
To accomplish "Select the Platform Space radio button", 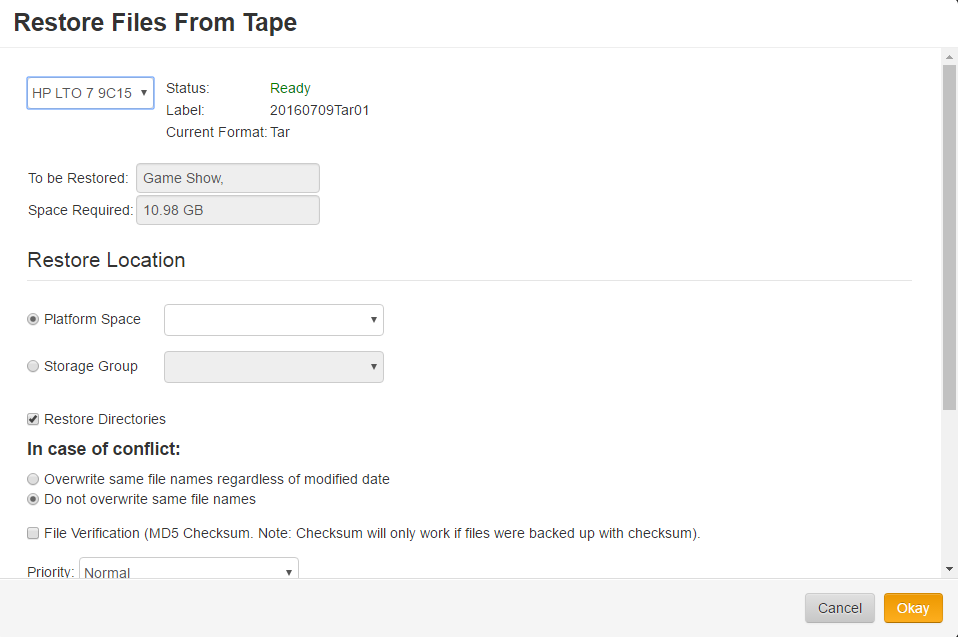I will (x=33, y=319).
